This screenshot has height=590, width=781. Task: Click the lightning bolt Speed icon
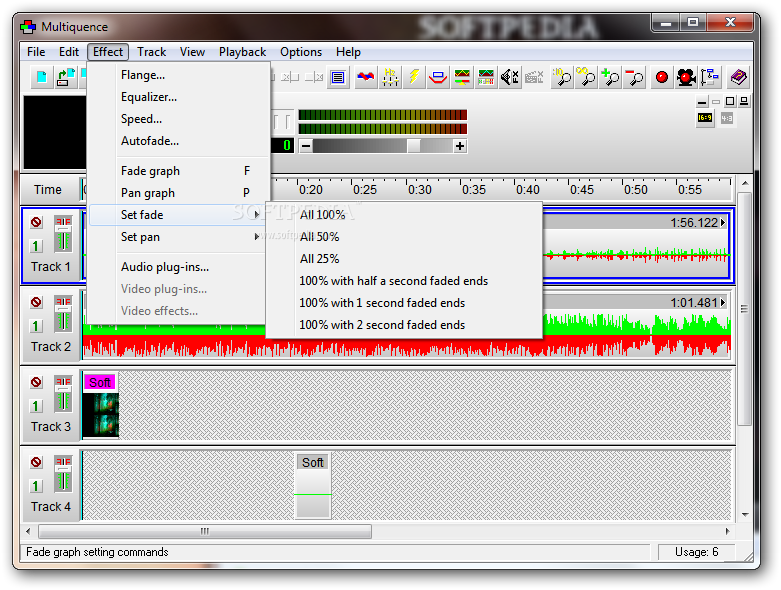click(414, 77)
